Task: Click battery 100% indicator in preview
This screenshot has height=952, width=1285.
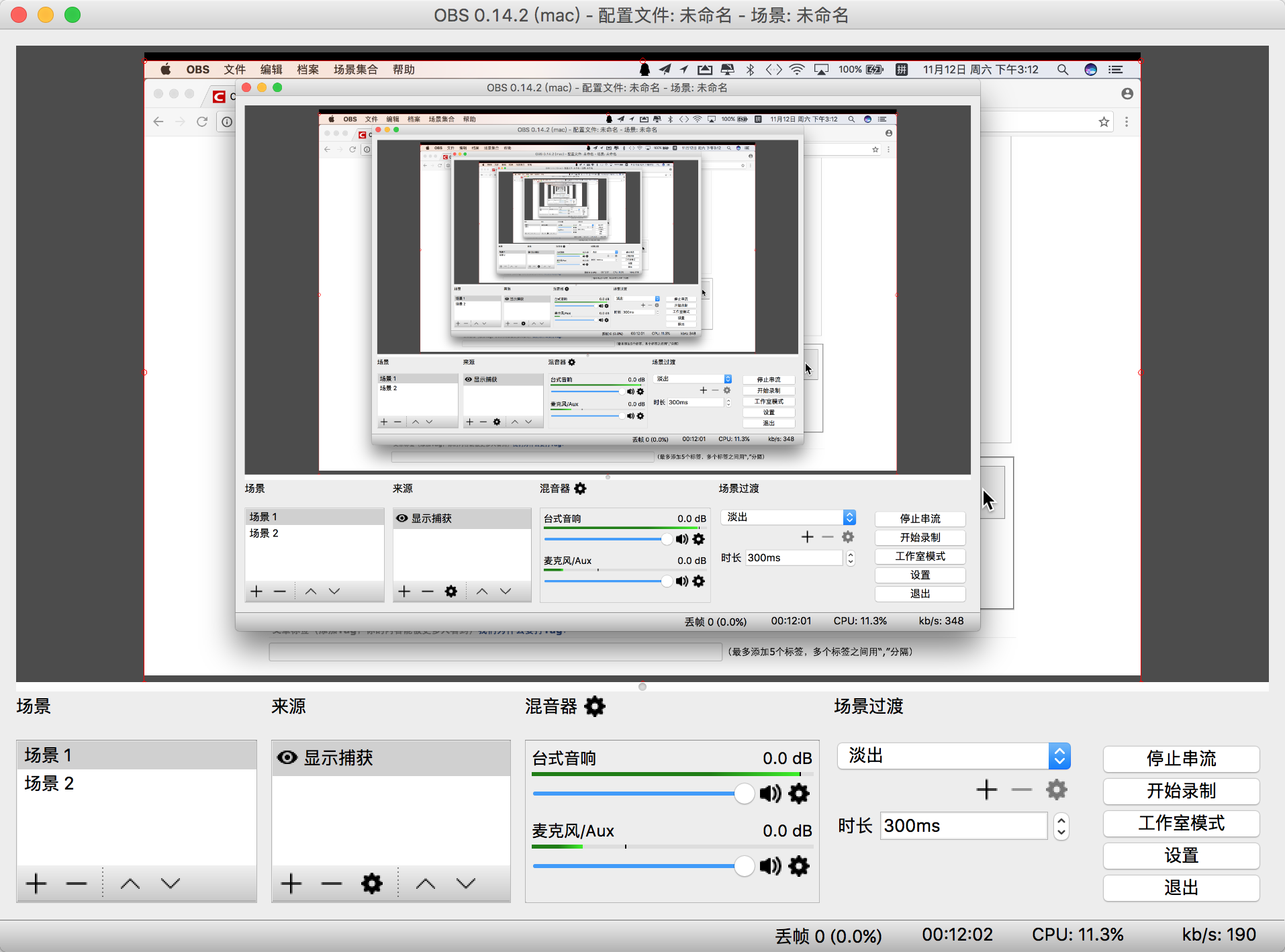Action: point(861,69)
